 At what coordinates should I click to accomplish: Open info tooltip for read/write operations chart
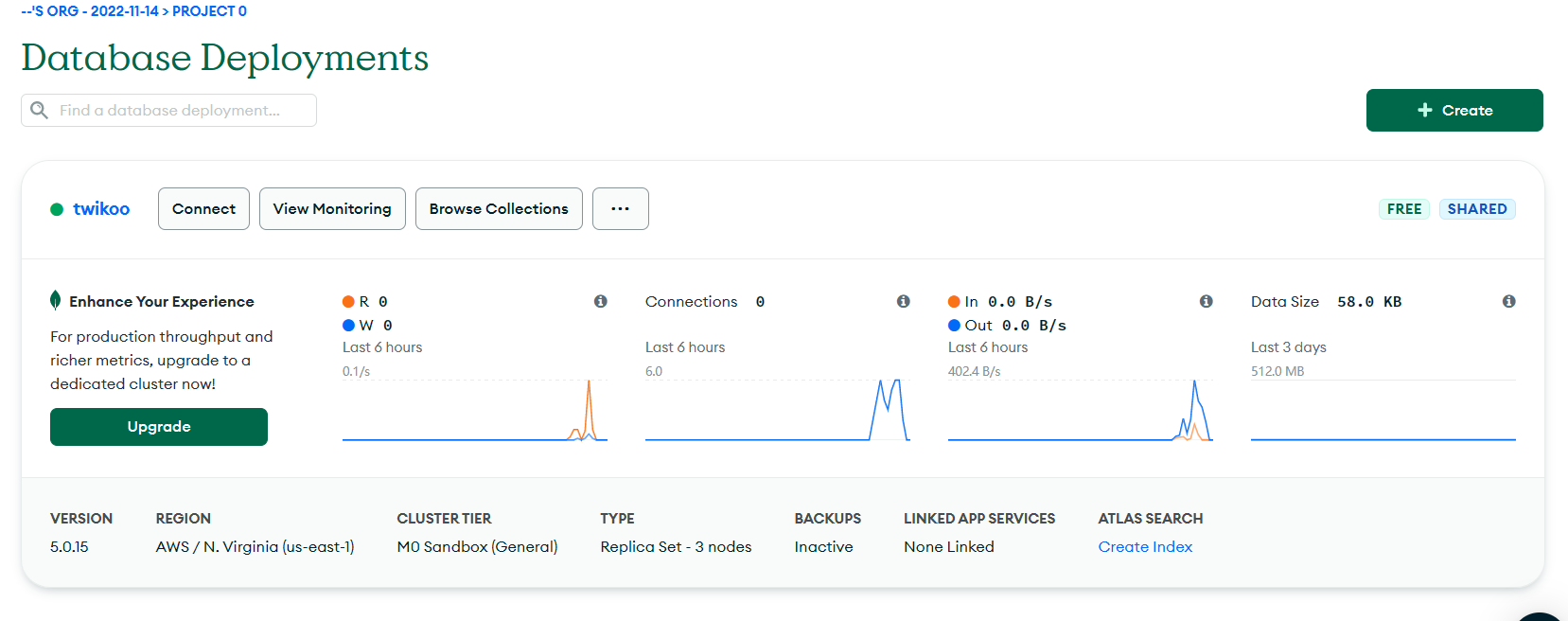pos(600,301)
